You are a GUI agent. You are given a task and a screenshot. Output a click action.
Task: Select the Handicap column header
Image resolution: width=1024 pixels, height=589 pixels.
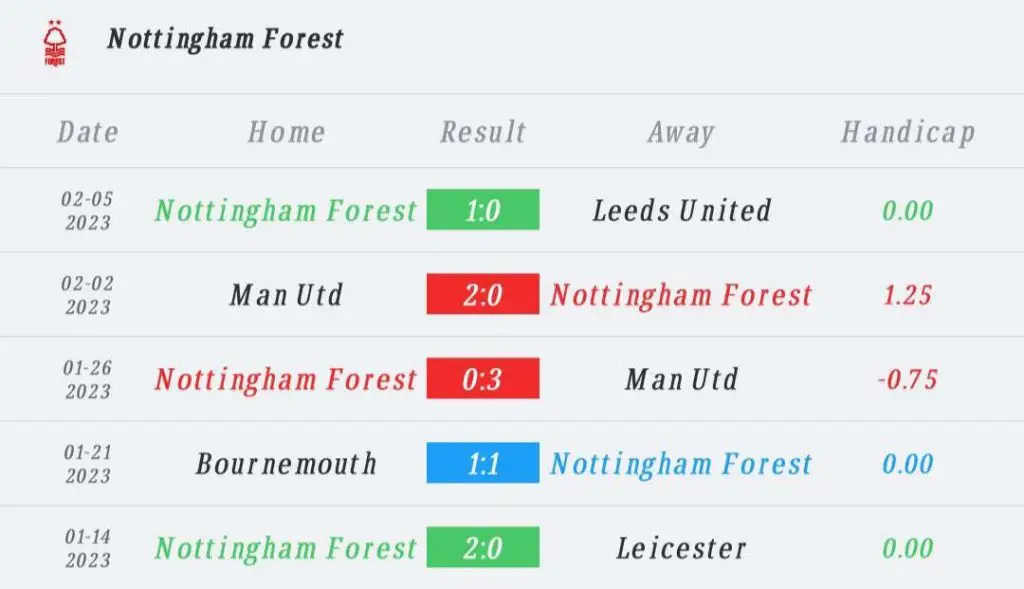pyautogui.click(x=908, y=133)
